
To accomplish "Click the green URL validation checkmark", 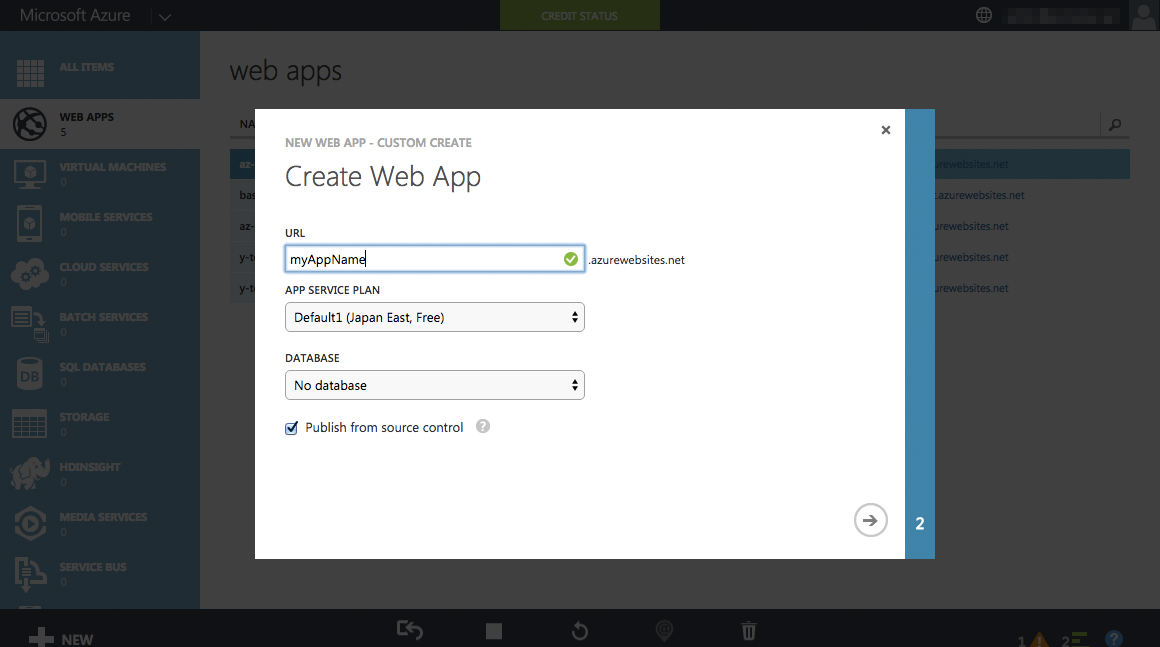I will pyautogui.click(x=571, y=259).
